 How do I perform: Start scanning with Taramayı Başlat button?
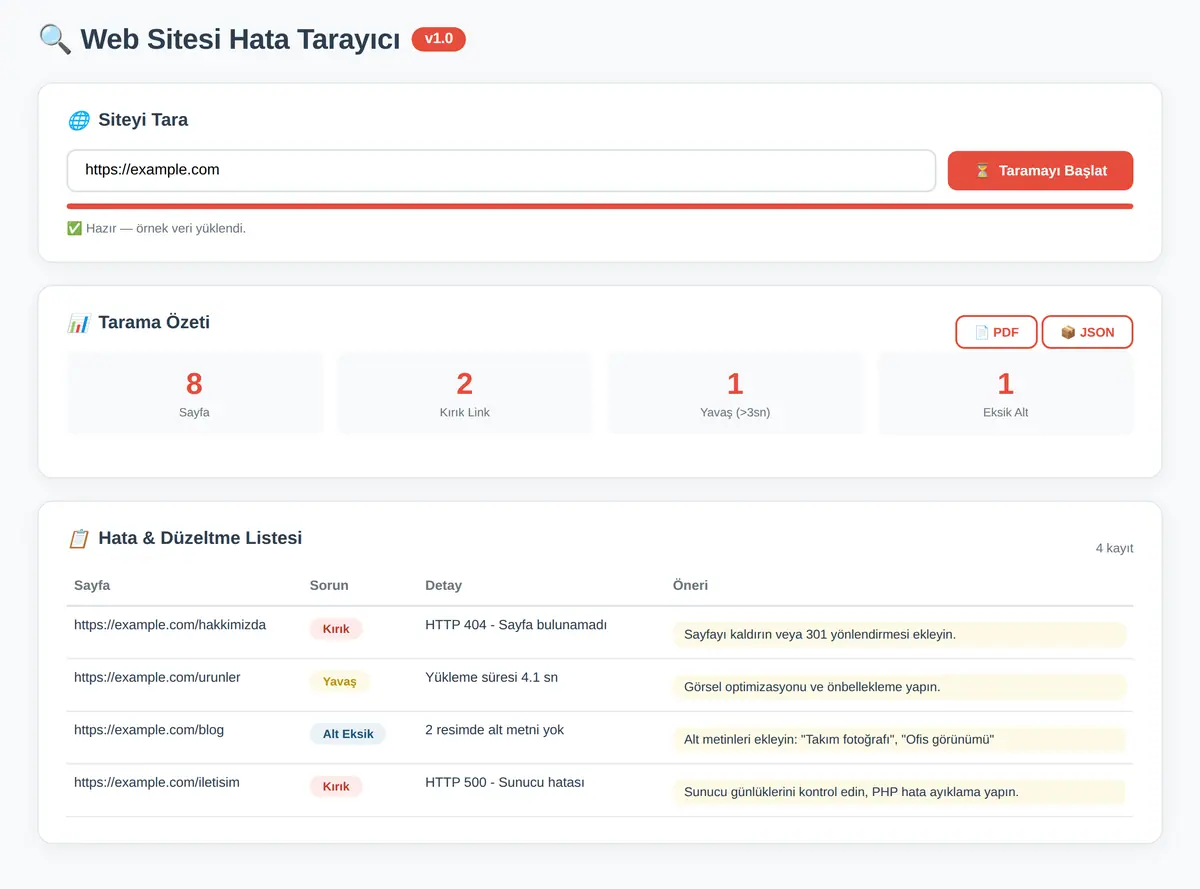[x=1040, y=170]
